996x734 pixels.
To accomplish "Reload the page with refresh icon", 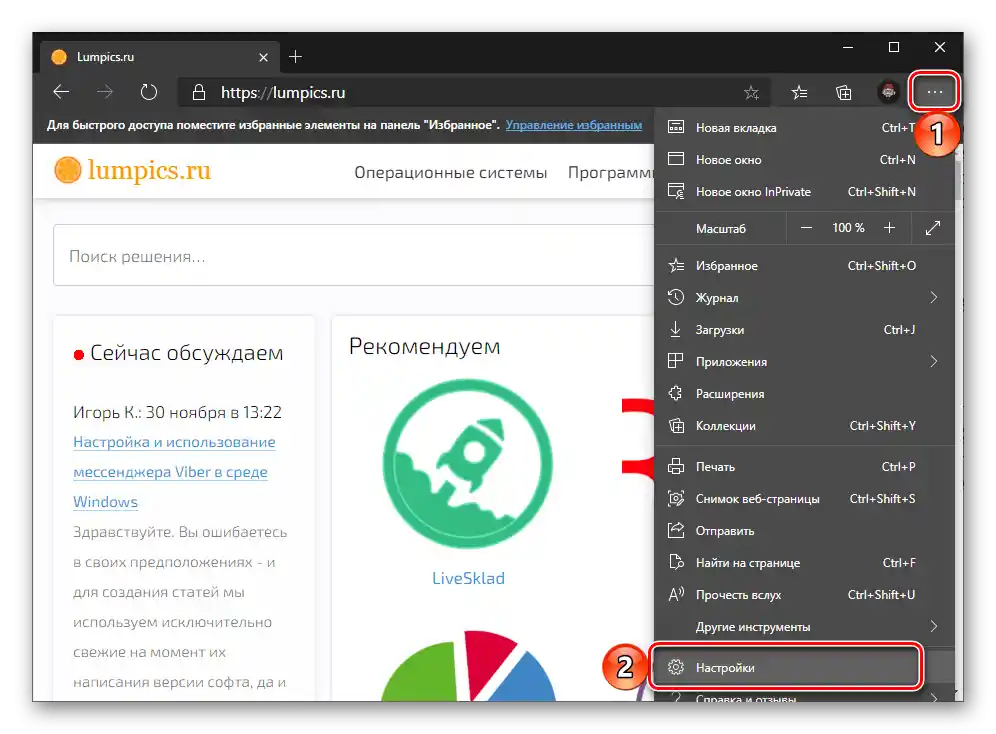I will (x=149, y=92).
